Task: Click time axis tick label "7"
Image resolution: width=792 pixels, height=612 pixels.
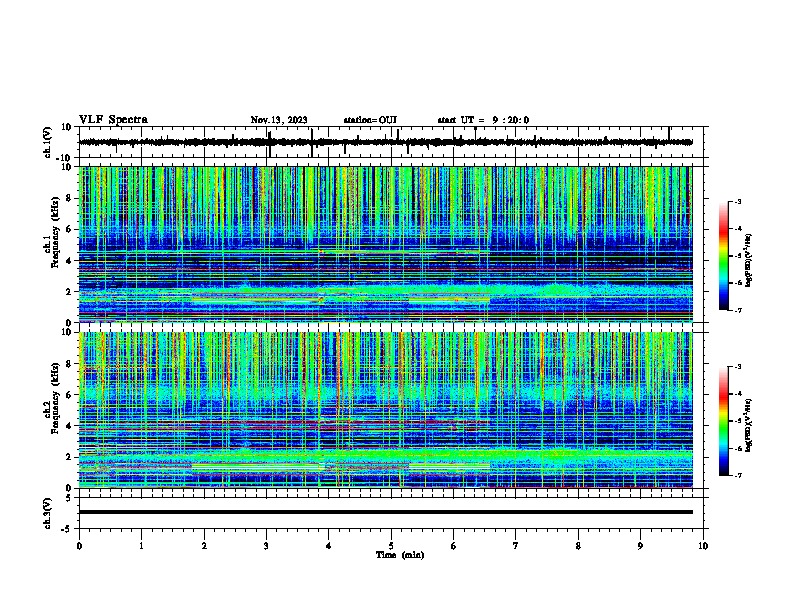Action: pyautogui.click(x=516, y=546)
